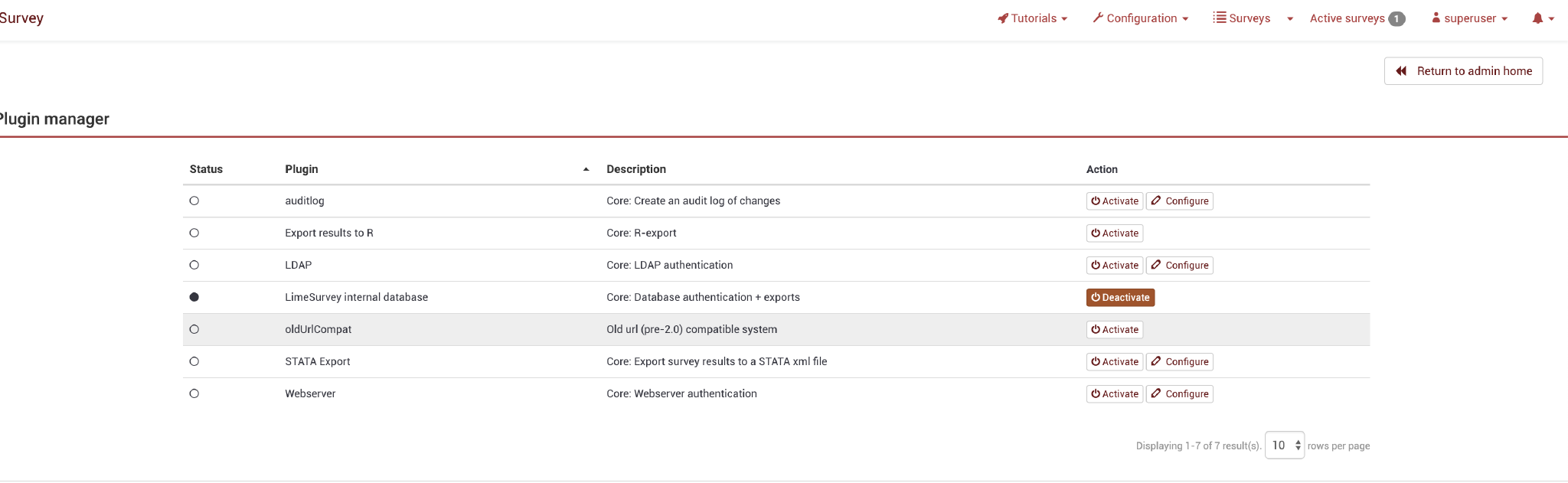Click 'Core: Create an audit log of changes'
The height and width of the screenshot is (483, 1568).
tap(694, 201)
